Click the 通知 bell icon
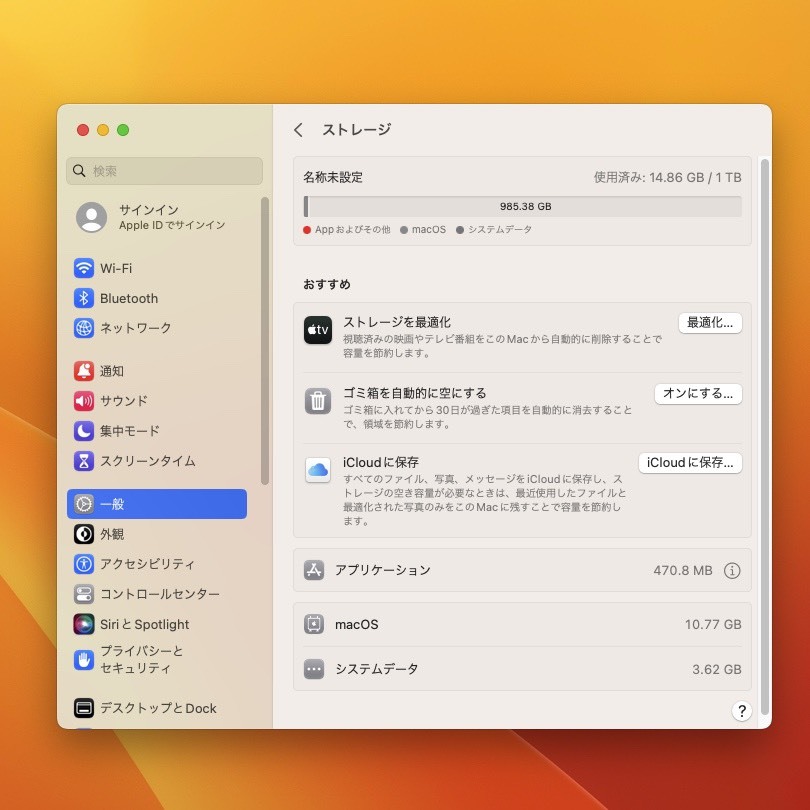The height and width of the screenshot is (810, 810). (84, 371)
